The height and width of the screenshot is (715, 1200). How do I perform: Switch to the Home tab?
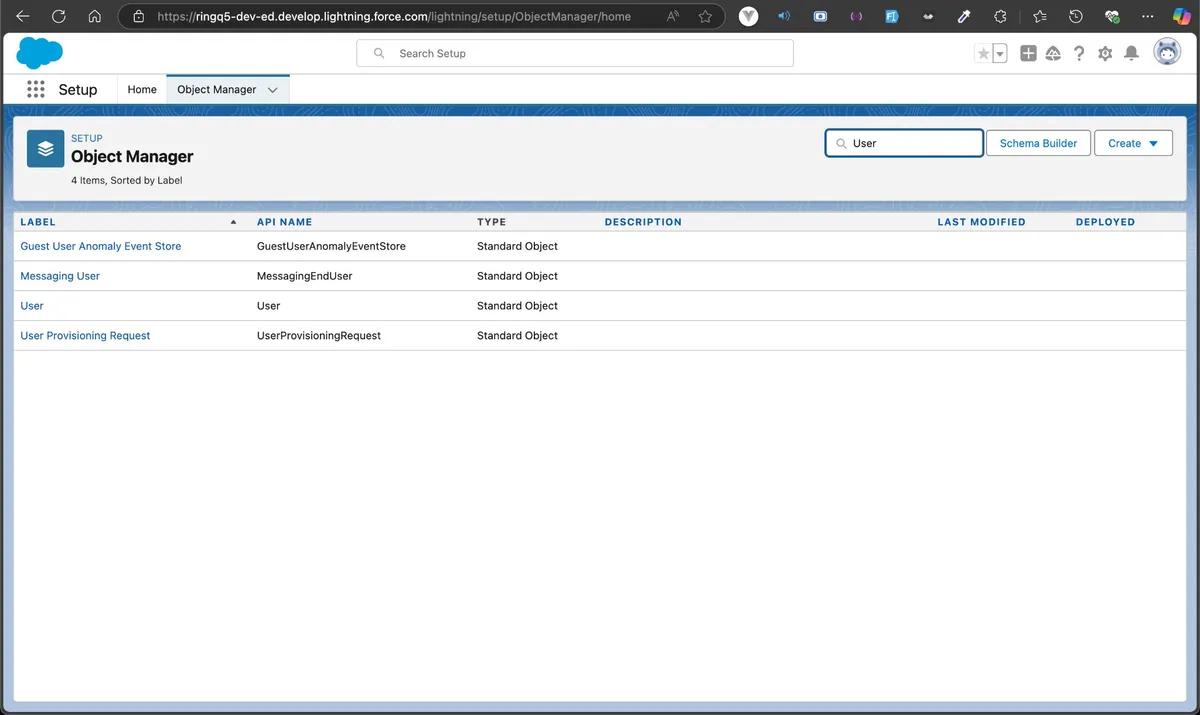pyautogui.click(x=142, y=89)
